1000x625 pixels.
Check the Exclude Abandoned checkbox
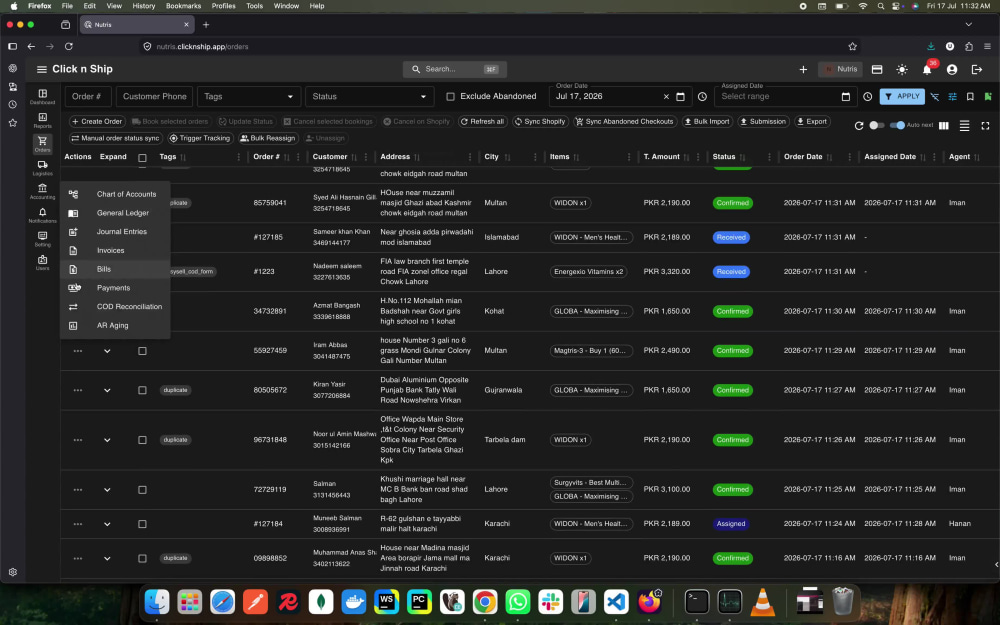(450, 96)
